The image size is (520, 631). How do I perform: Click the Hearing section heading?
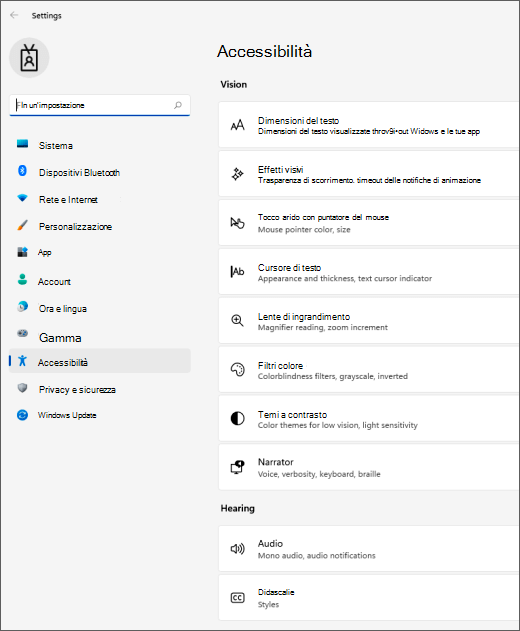(237, 508)
